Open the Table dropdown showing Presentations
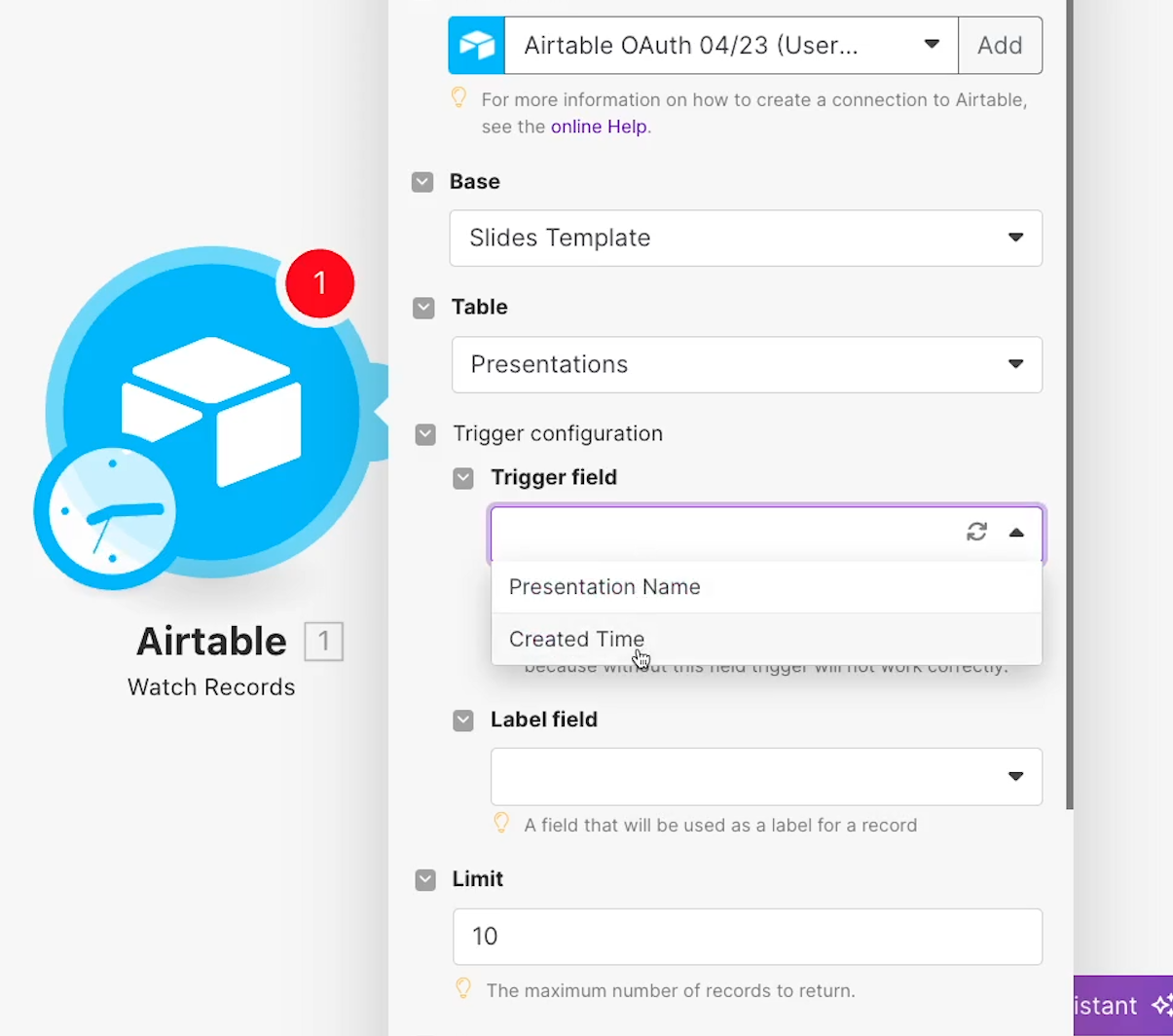This screenshot has height=1036, width=1173. [x=747, y=364]
